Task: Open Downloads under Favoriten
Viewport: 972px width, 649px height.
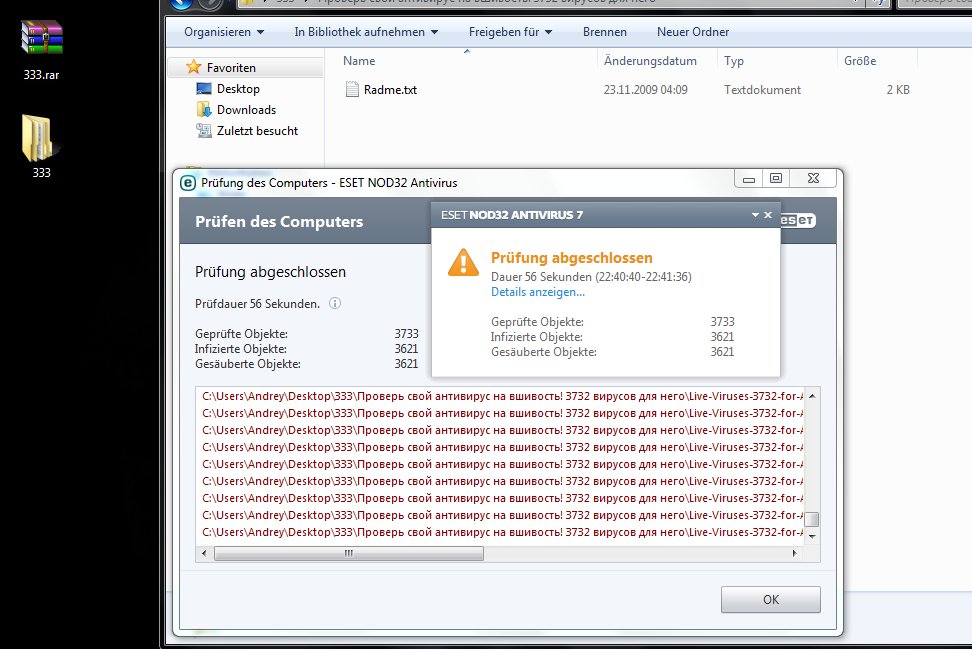Action: coord(246,110)
